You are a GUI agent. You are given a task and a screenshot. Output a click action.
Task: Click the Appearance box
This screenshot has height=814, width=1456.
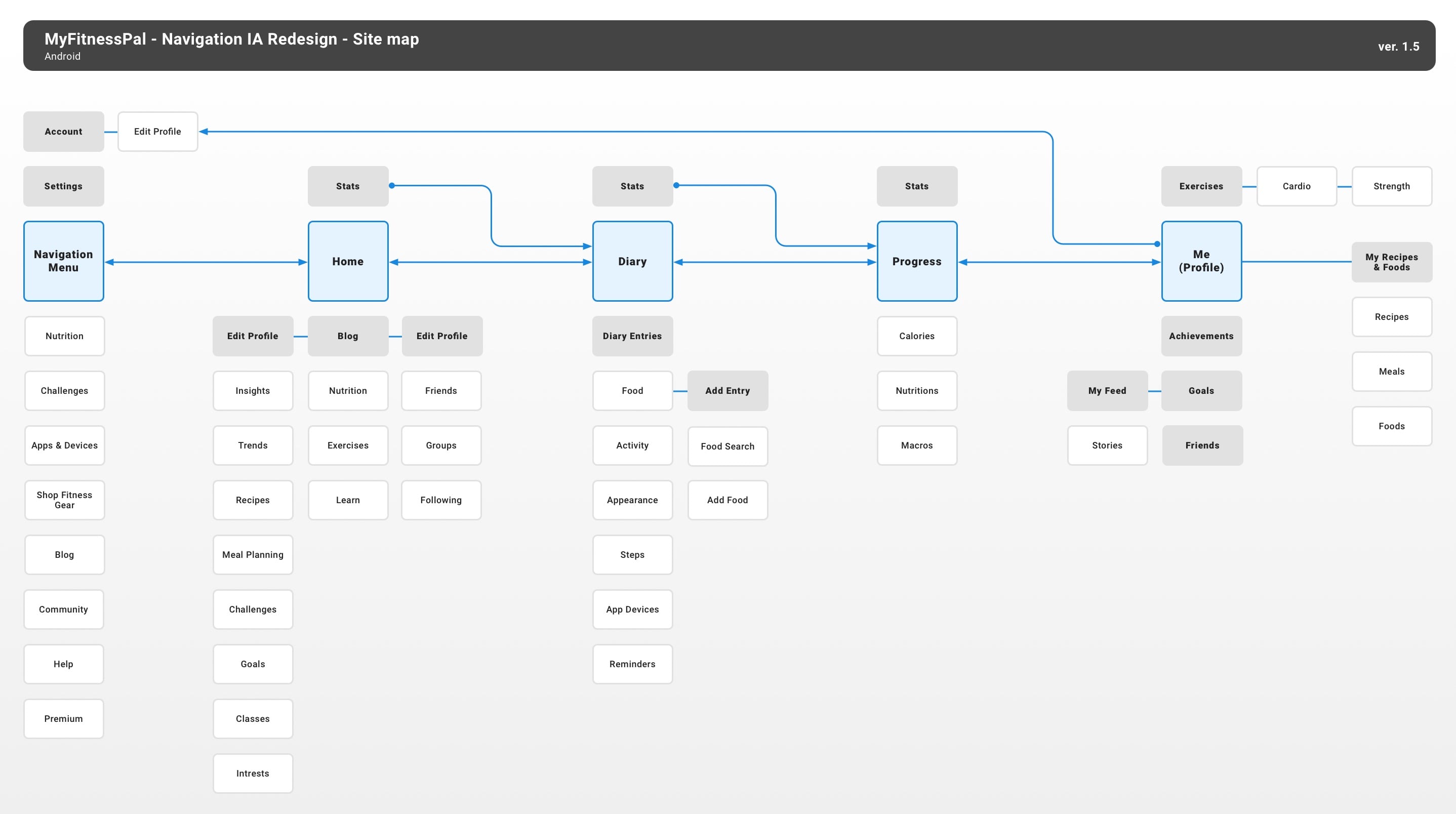(x=632, y=500)
